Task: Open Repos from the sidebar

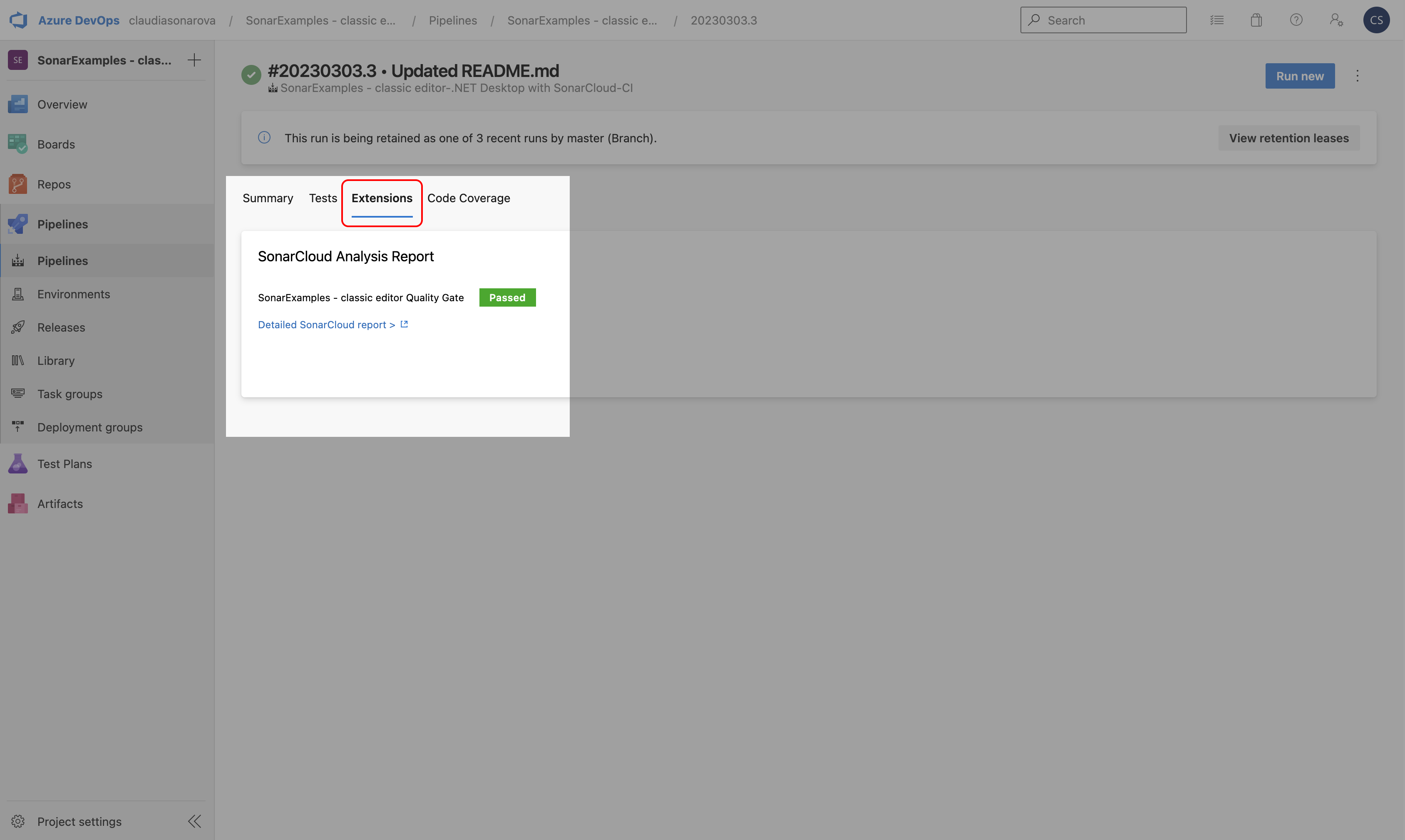Action: (x=107, y=184)
